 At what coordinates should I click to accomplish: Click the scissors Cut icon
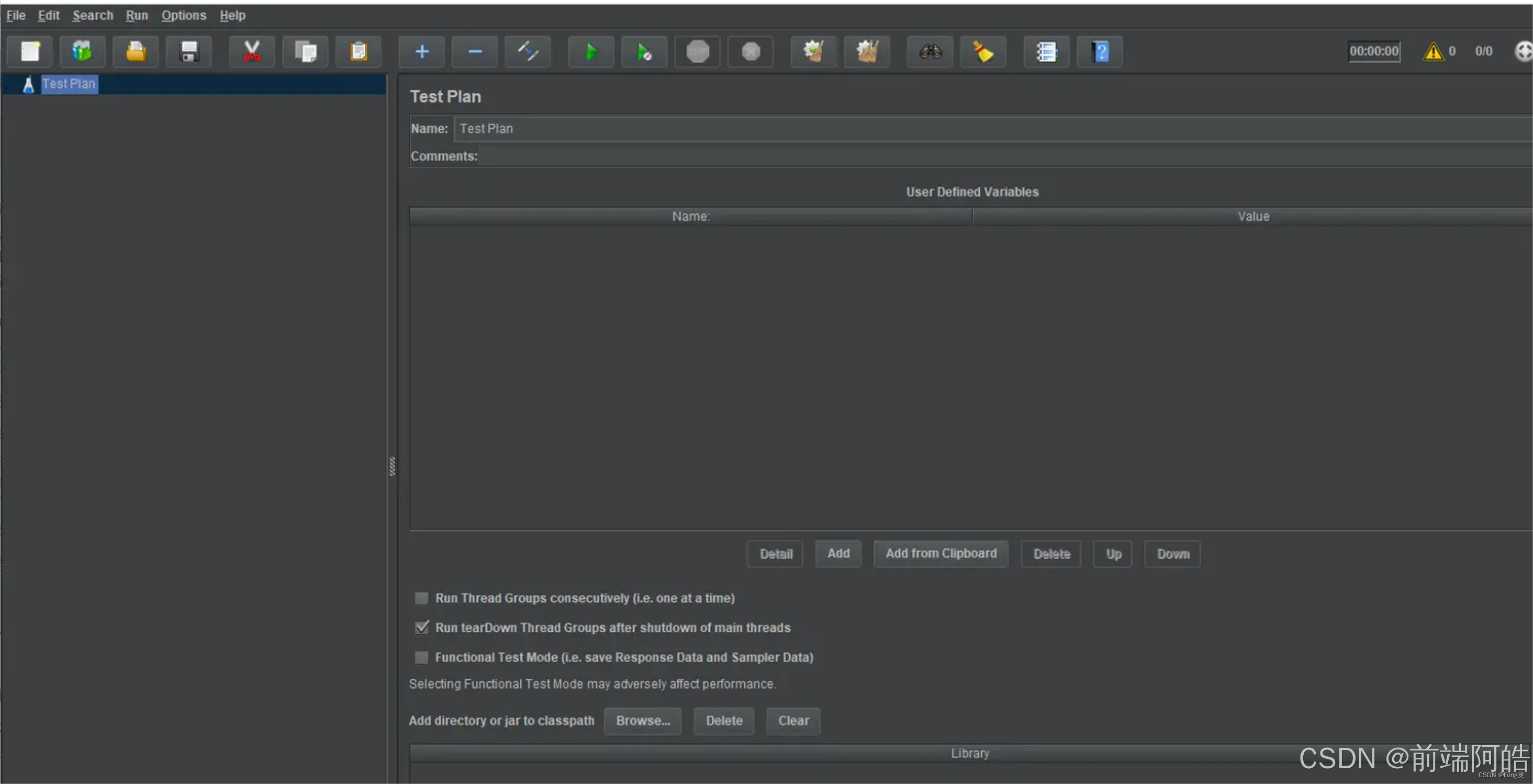point(252,52)
